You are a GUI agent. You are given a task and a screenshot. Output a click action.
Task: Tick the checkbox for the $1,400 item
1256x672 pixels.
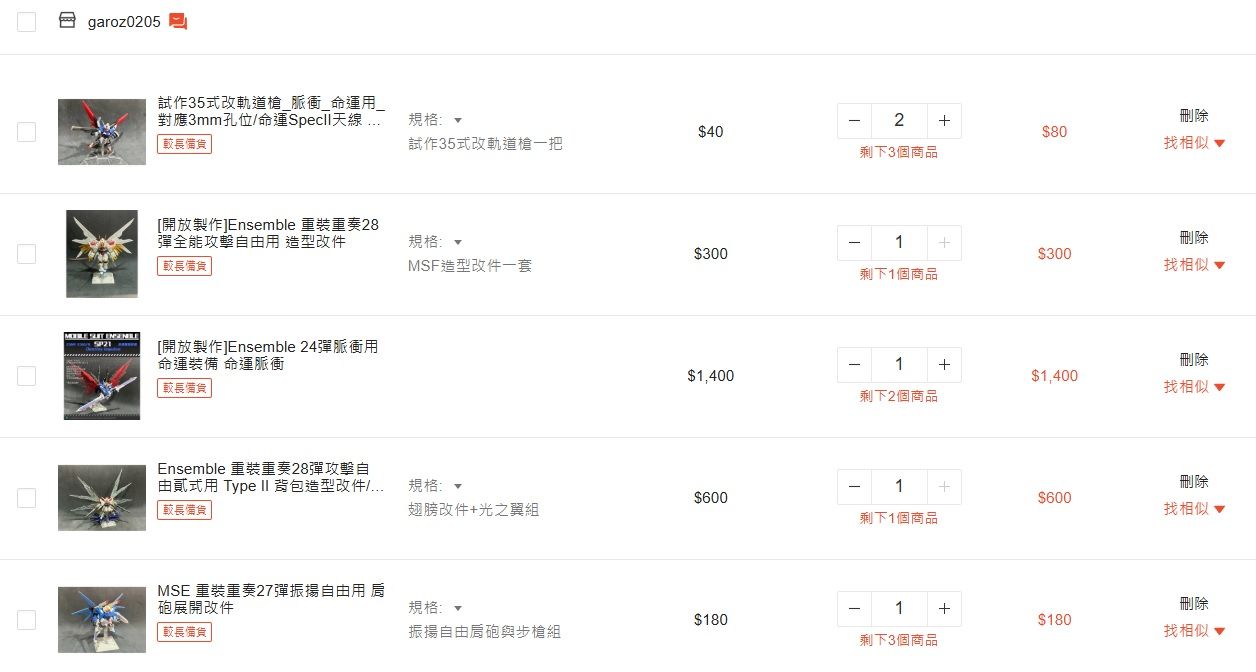coord(27,376)
